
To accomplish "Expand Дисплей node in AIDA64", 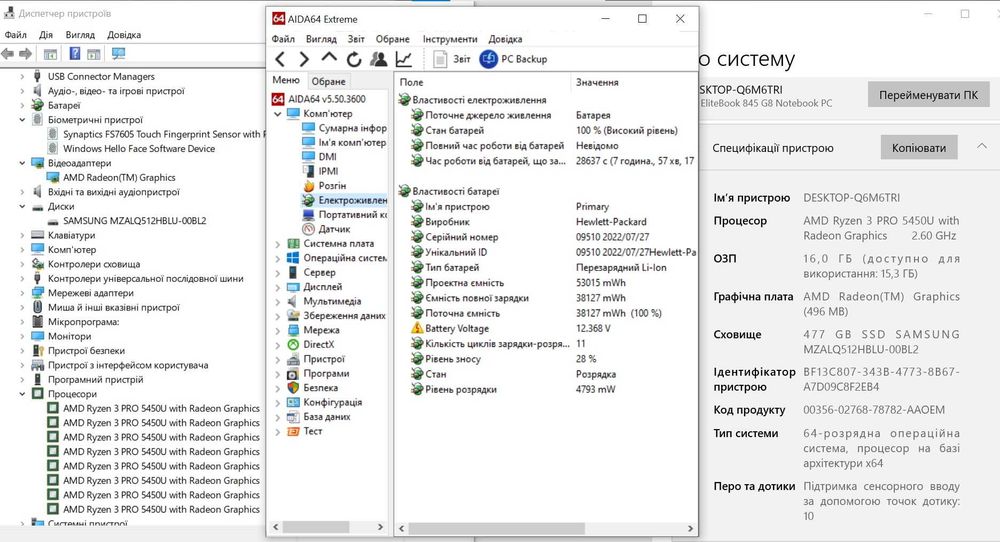I will coord(277,287).
